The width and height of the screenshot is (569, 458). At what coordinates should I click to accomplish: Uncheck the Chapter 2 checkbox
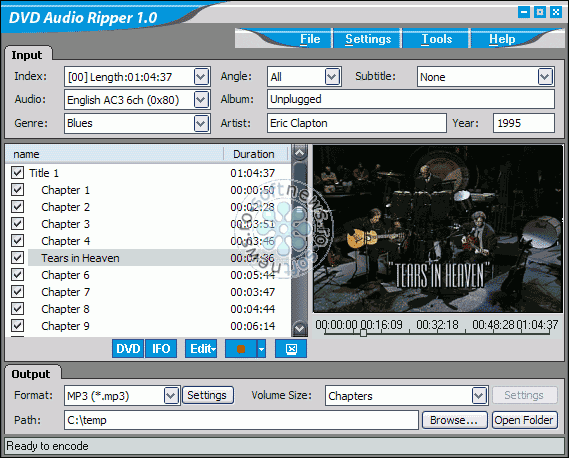[17, 206]
